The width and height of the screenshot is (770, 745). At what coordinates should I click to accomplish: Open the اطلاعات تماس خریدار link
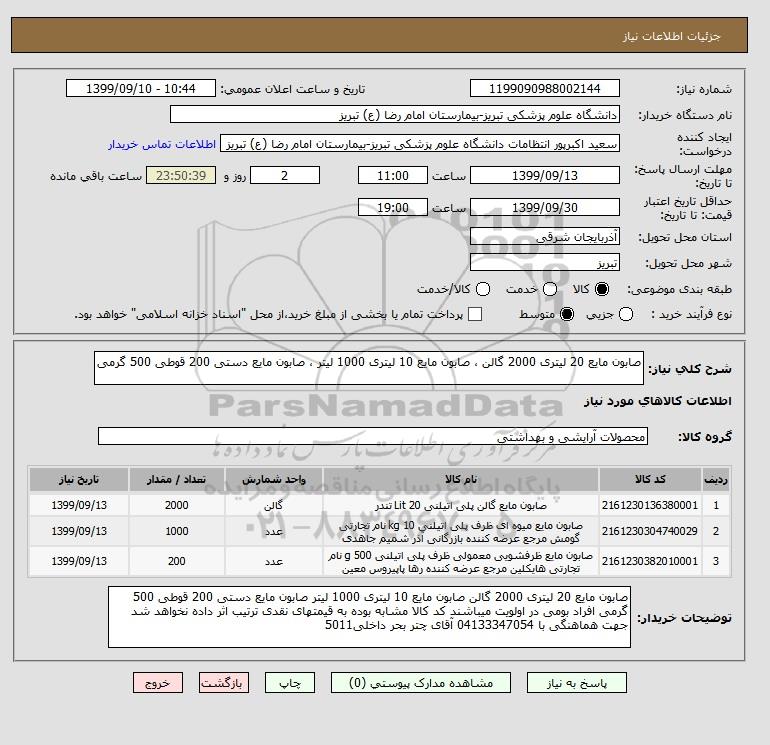pos(162,144)
